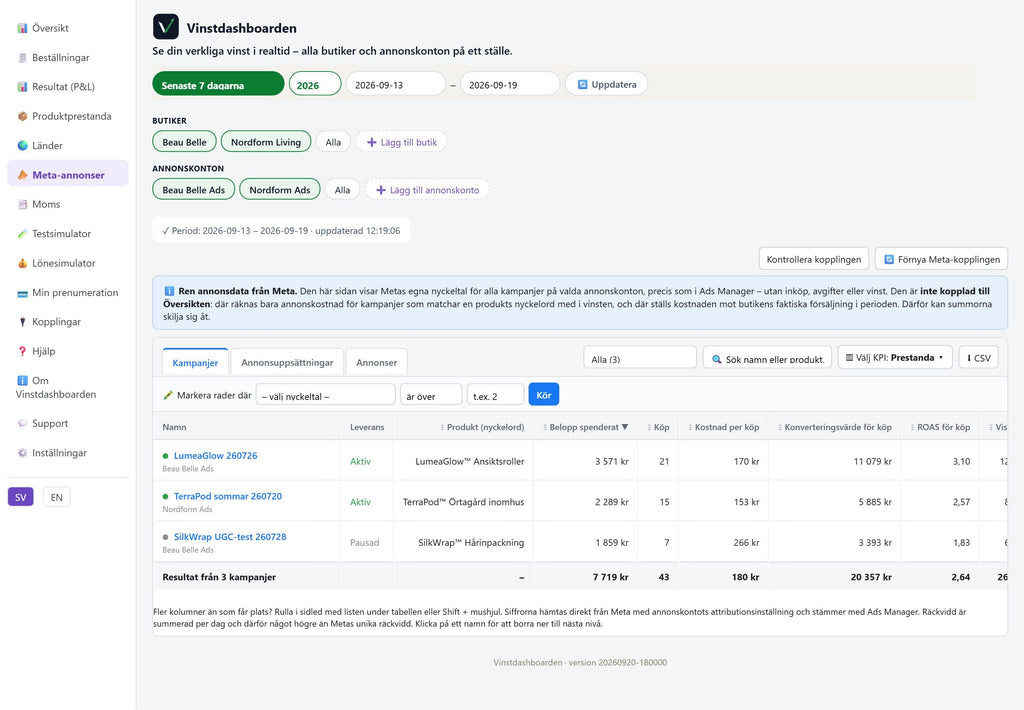Click the highlighter pen icon by Markera rader
Viewport: 1024px width, 710px height.
[168, 395]
